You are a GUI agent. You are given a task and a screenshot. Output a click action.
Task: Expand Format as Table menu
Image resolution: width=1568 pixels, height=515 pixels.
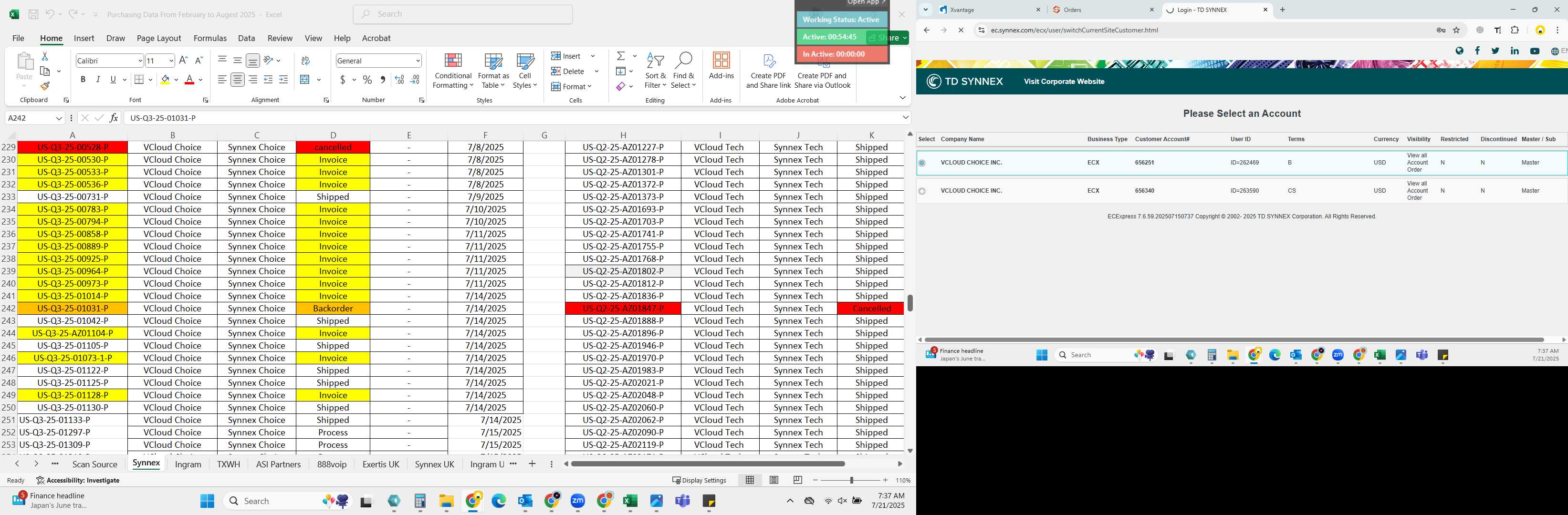[x=493, y=71]
